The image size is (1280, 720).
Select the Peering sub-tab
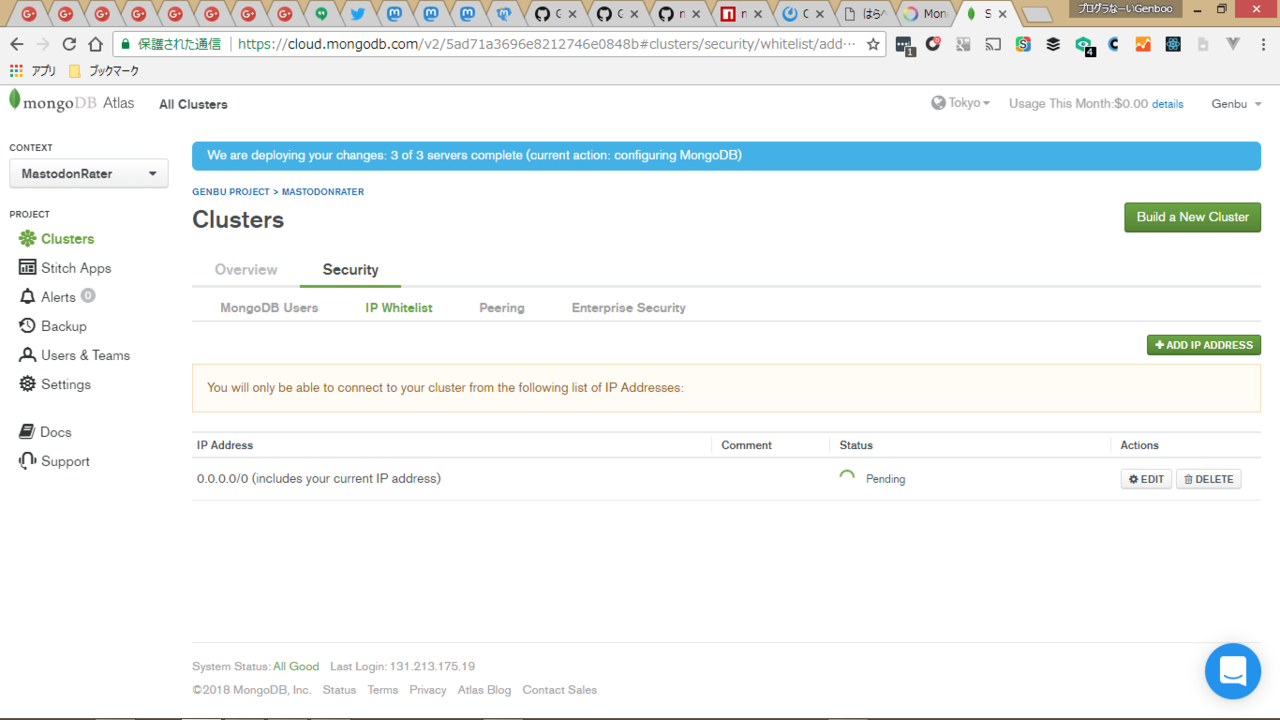click(x=501, y=308)
